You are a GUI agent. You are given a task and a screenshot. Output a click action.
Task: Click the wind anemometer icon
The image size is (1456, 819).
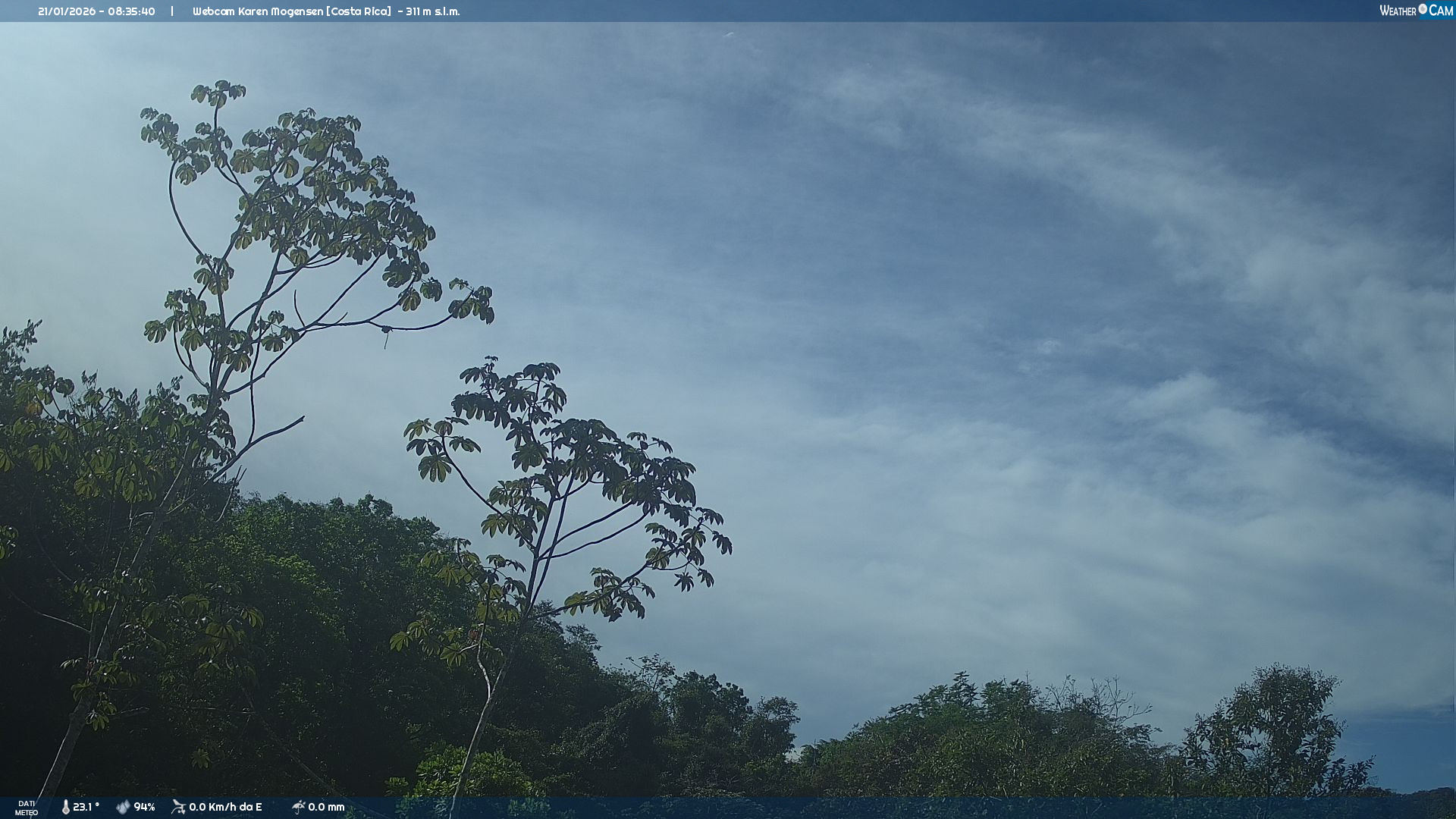[x=178, y=807]
